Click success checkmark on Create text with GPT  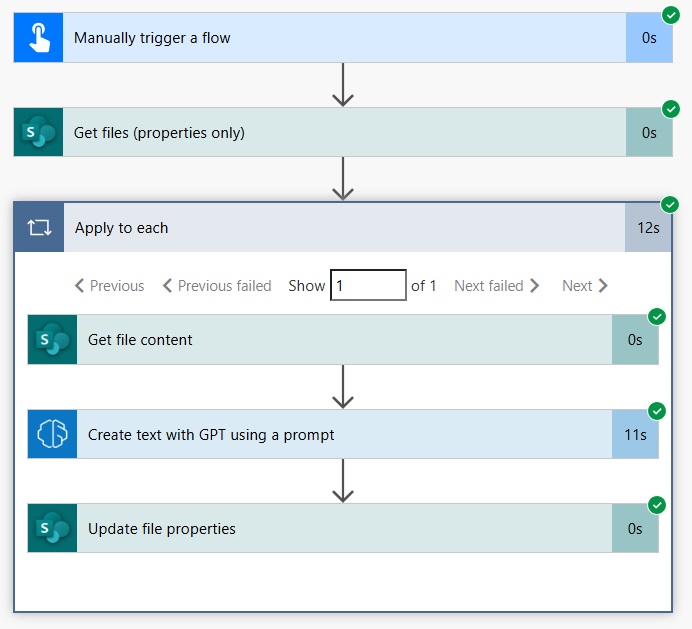tap(657, 411)
